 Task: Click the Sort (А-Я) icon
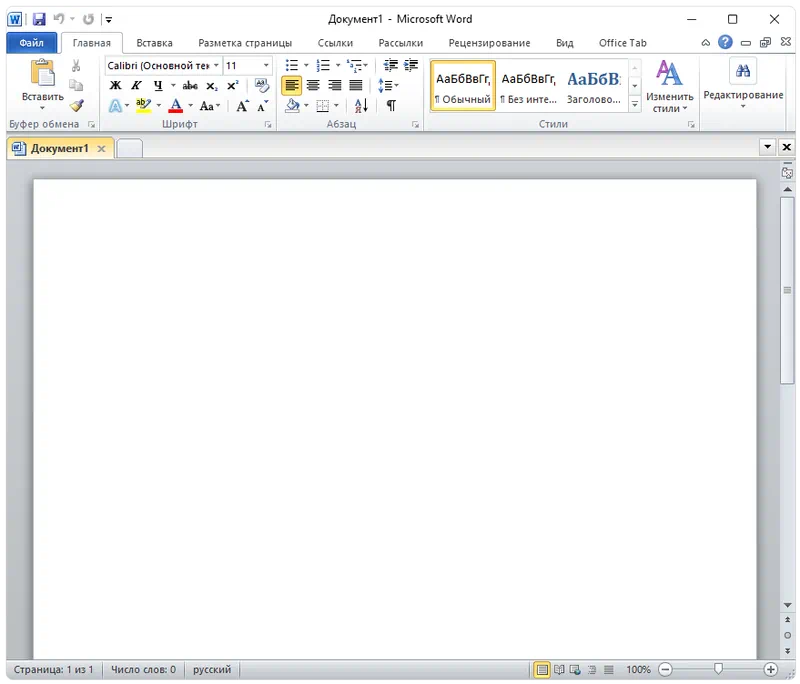pos(361,105)
